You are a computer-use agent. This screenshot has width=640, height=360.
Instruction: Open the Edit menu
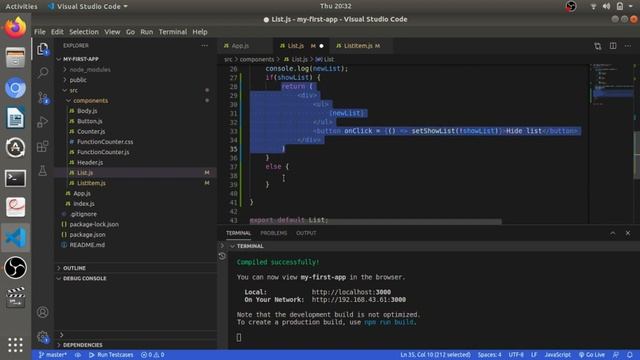point(57,32)
